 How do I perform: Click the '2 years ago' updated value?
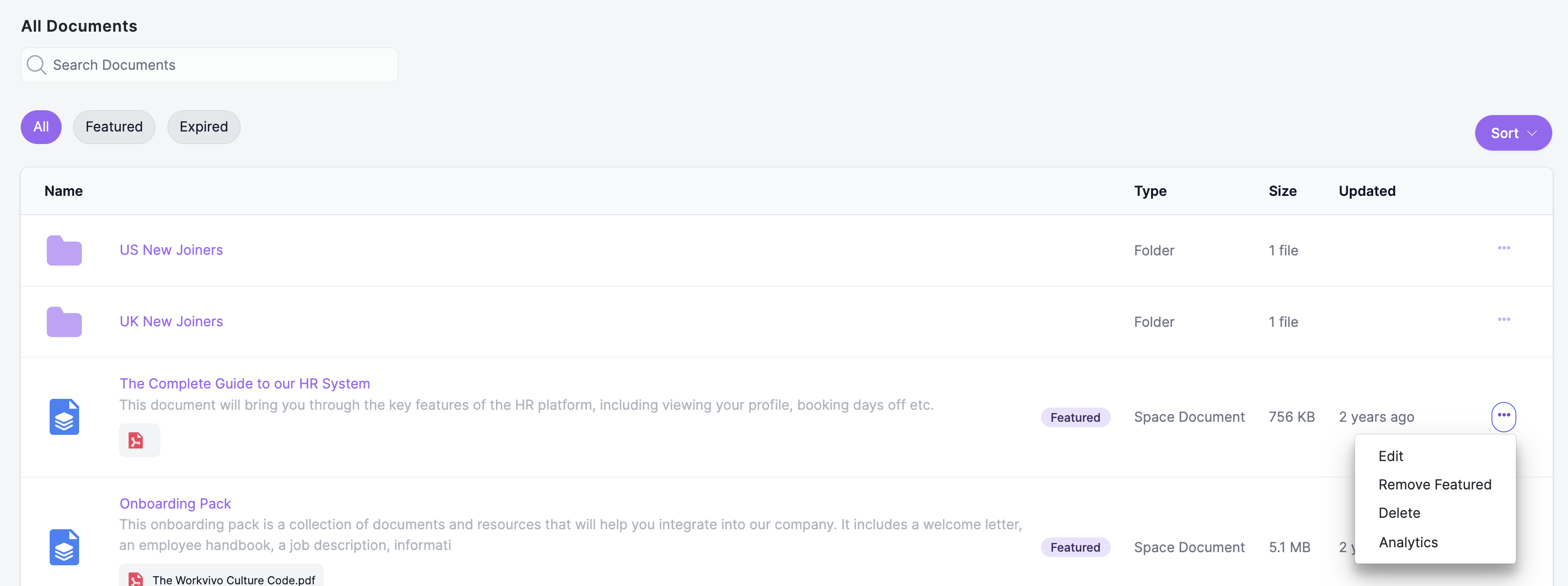pos(1375,417)
